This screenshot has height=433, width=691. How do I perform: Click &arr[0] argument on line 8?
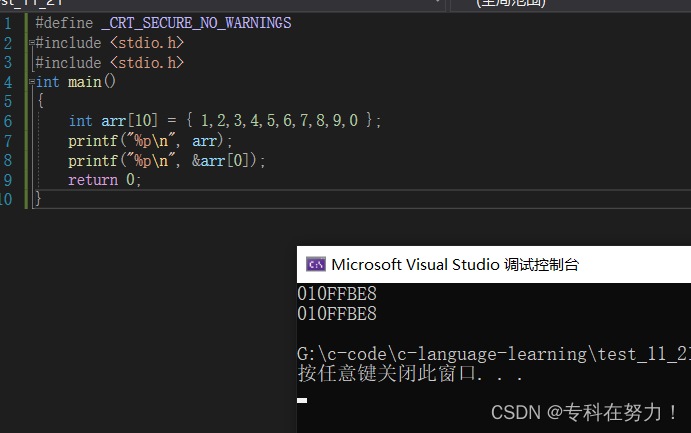pos(221,160)
